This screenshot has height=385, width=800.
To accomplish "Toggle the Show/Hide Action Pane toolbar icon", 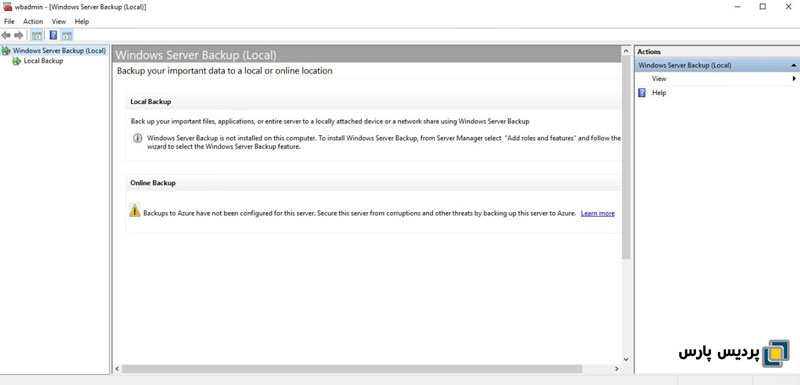I will (x=67, y=35).
